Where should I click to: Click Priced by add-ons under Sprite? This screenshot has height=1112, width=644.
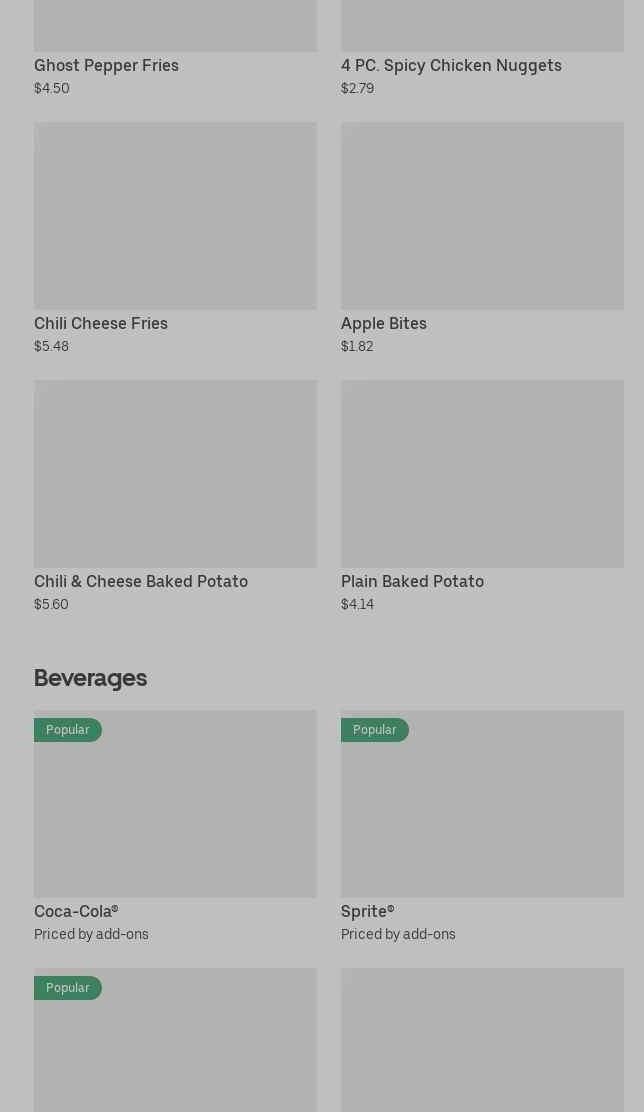click(398, 934)
